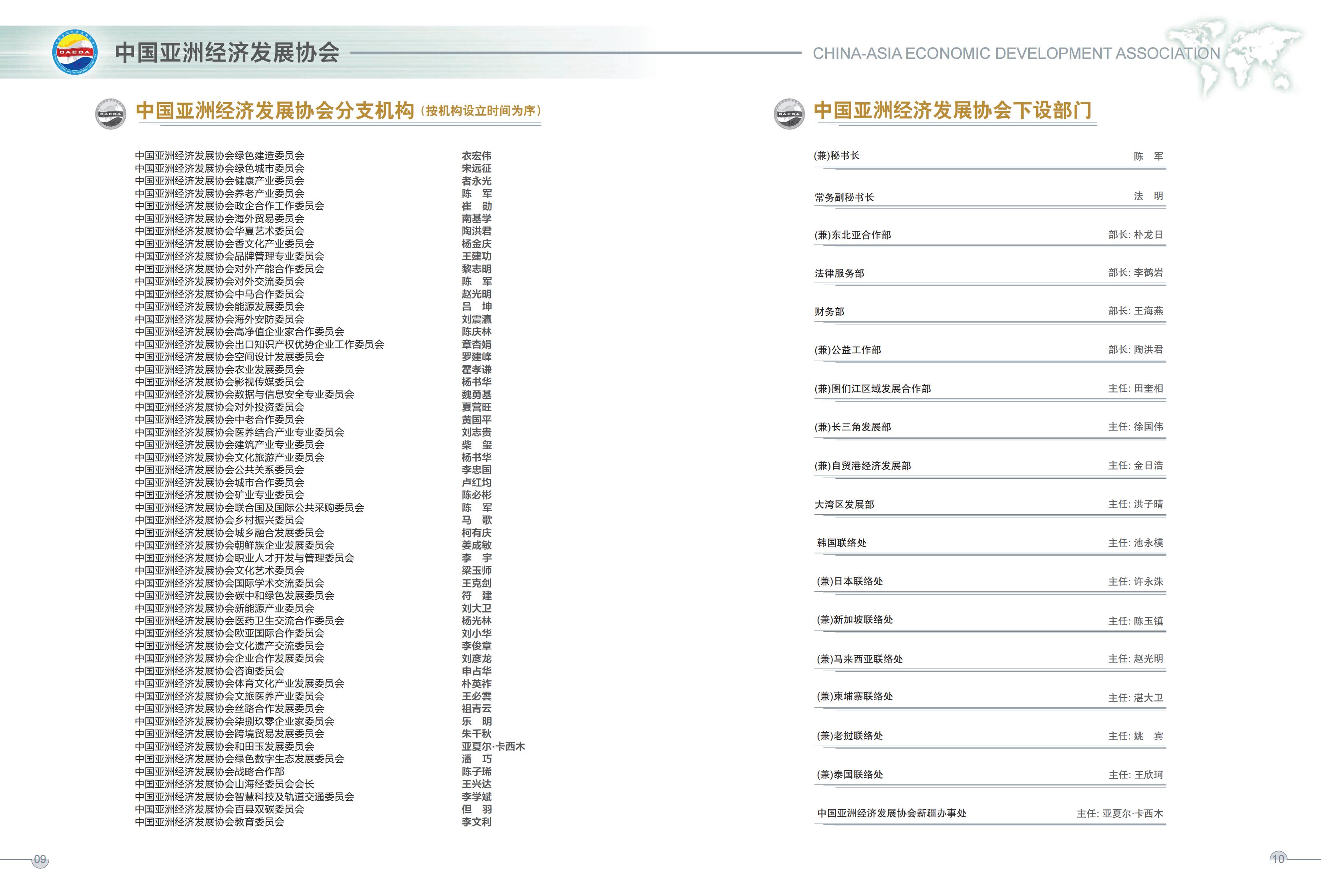Click the department (兼)日本联络处
The height and width of the screenshot is (896, 1321).
pos(850,581)
